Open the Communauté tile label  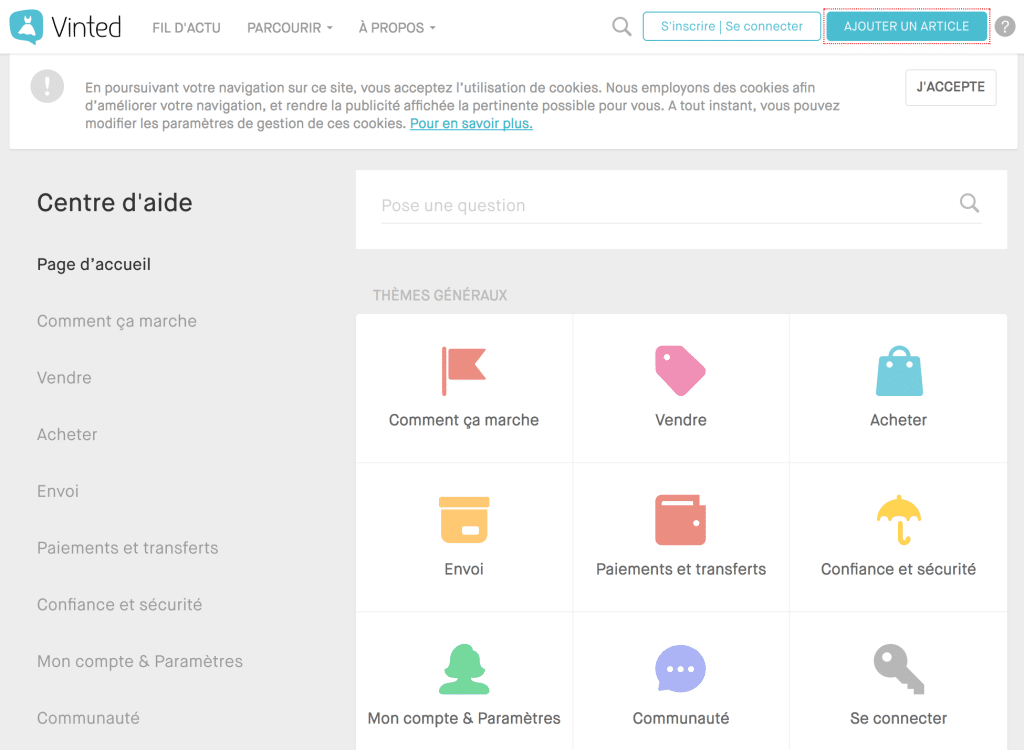680,719
